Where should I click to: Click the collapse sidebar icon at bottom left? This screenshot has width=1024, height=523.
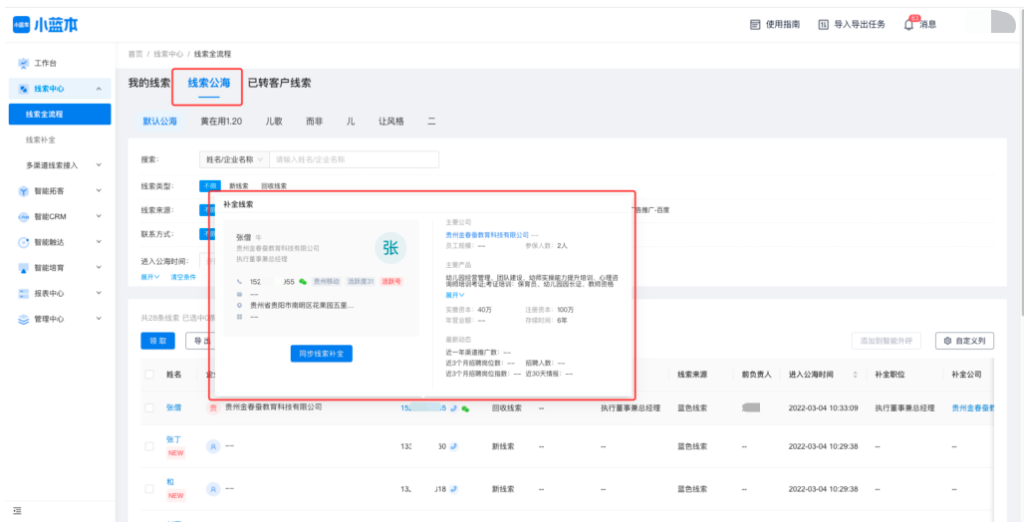click(x=17, y=511)
